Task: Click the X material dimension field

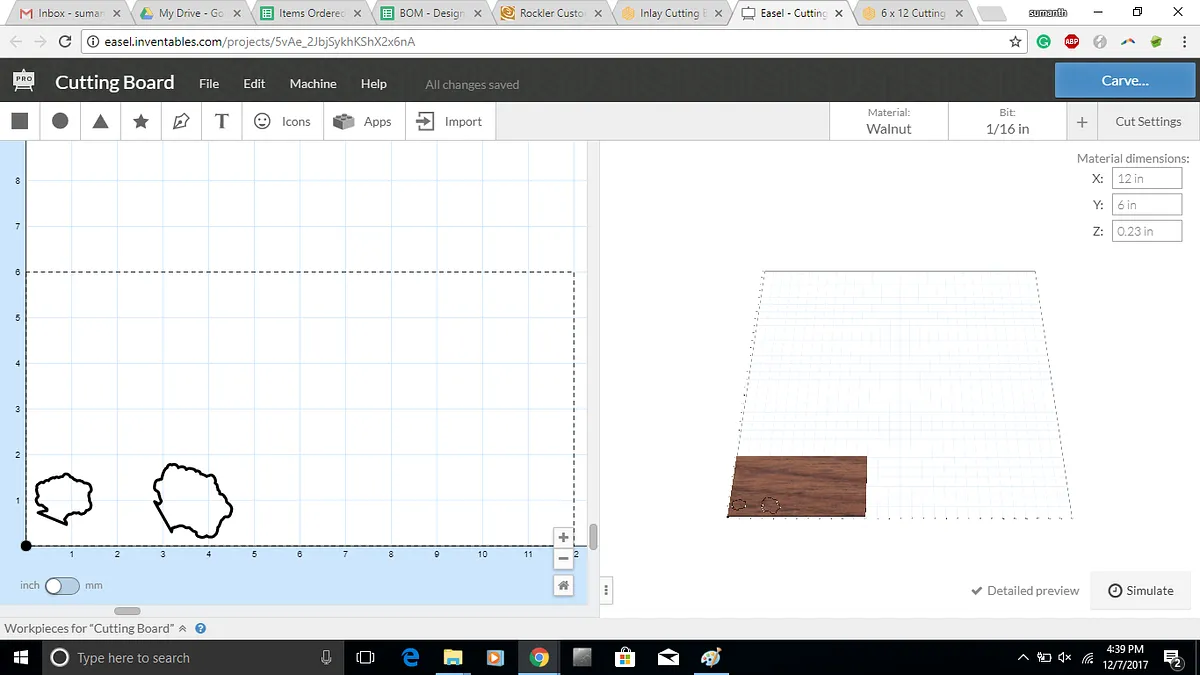Action: click(x=1147, y=178)
